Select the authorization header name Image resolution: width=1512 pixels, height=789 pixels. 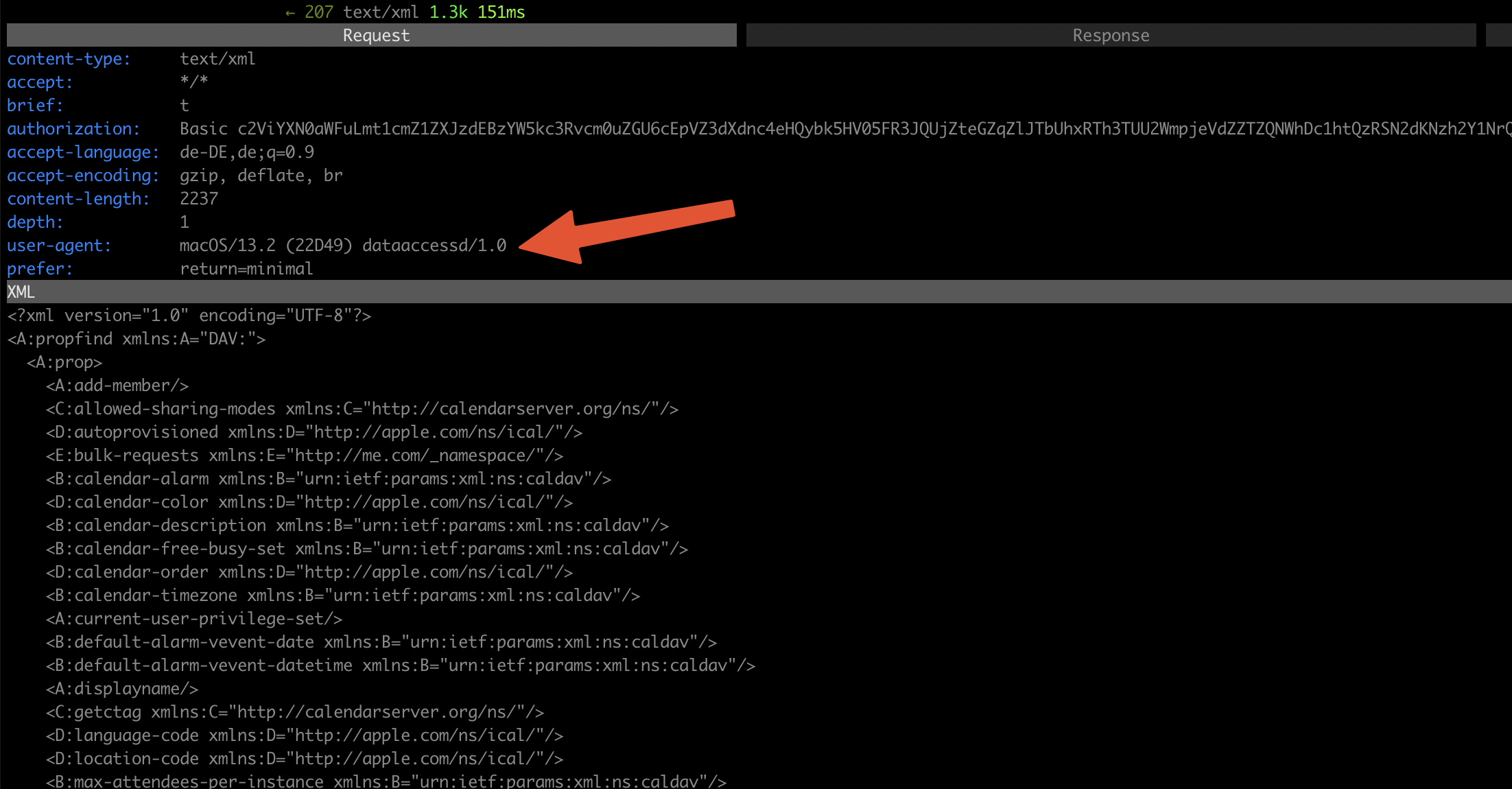point(73,129)
